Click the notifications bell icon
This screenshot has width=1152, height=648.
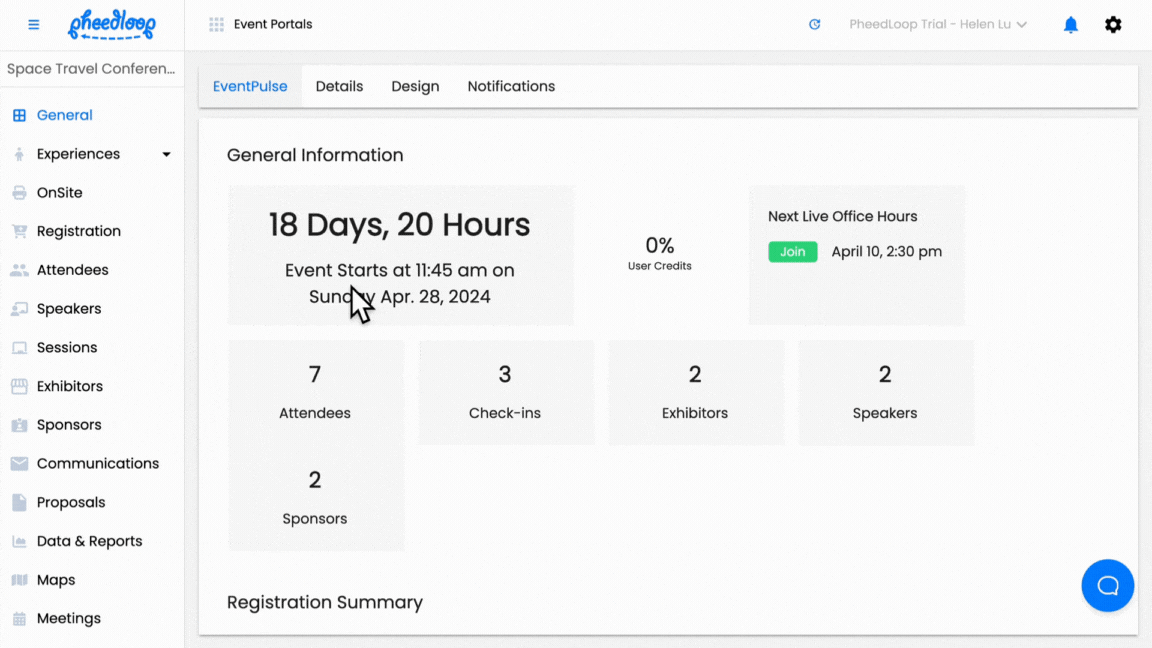click(x=1070, y=24)
